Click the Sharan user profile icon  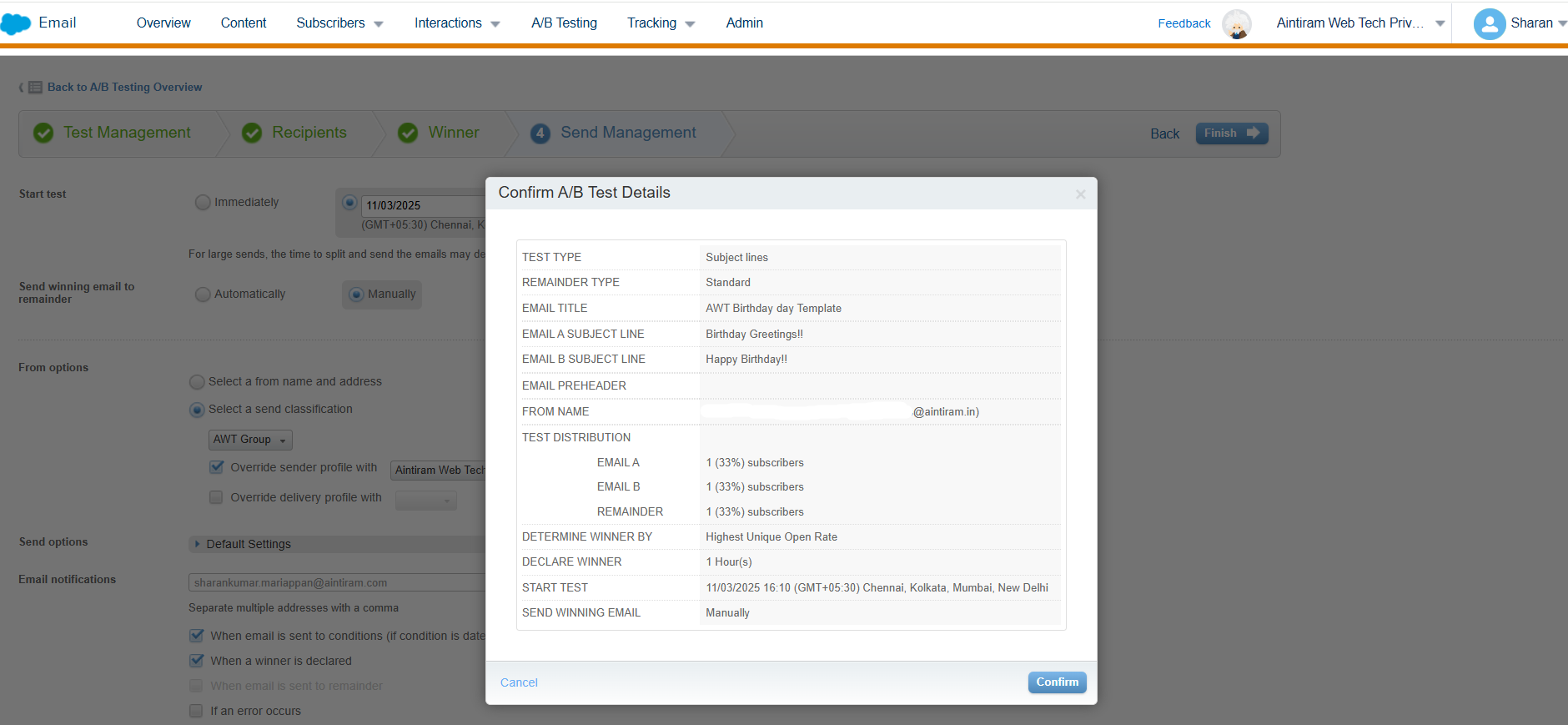tap(1489, 23)
